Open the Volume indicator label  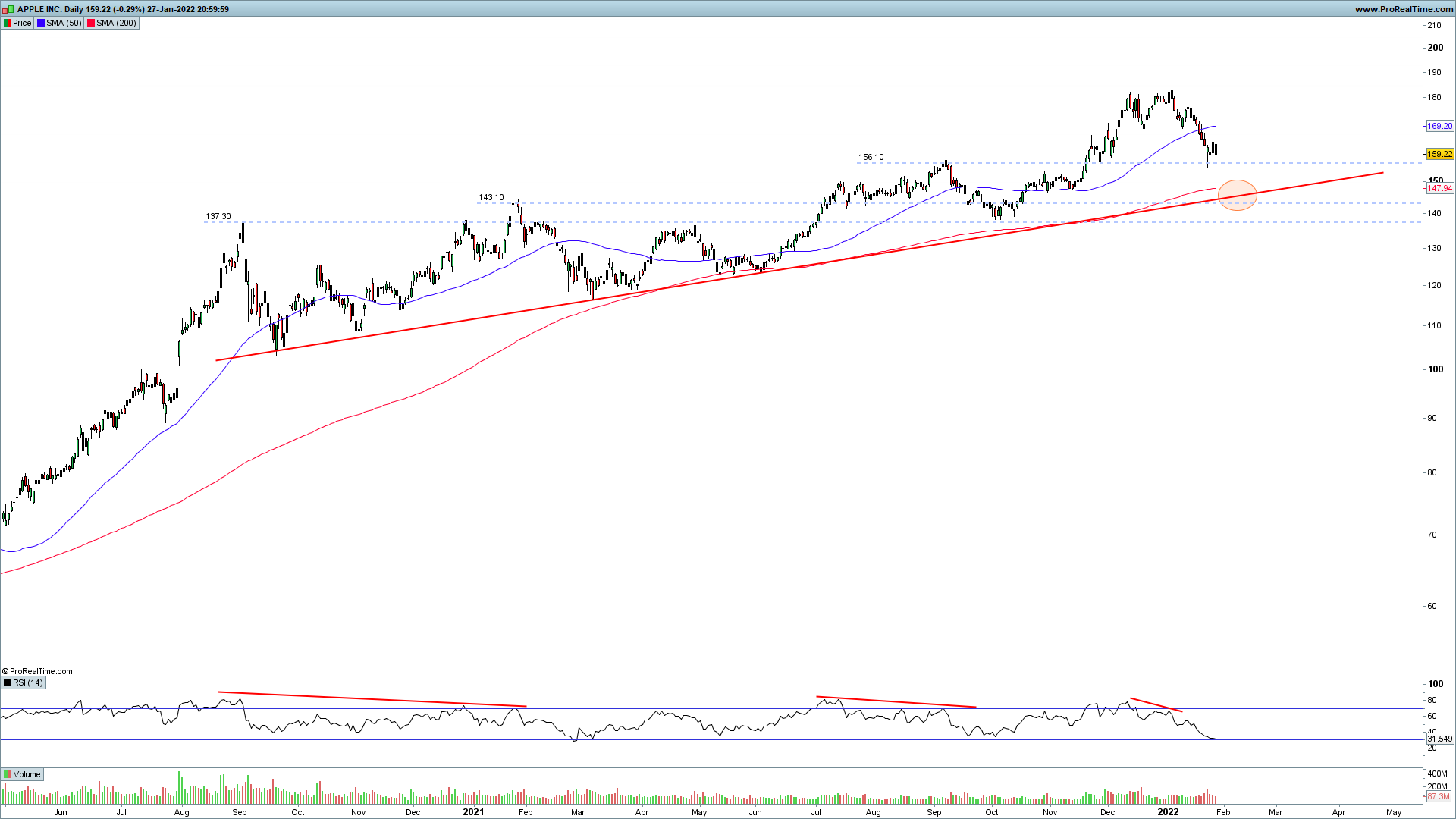click(x=23, y=774)
